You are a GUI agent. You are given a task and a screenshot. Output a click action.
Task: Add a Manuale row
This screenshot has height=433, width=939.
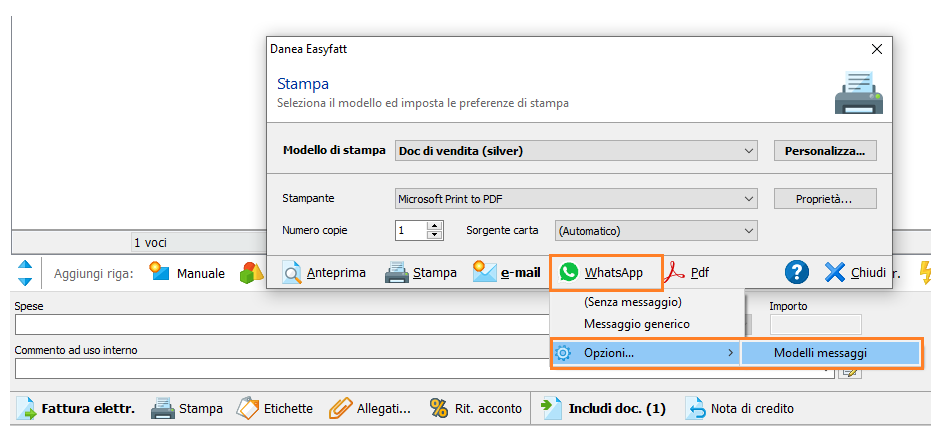coord(187,274)
